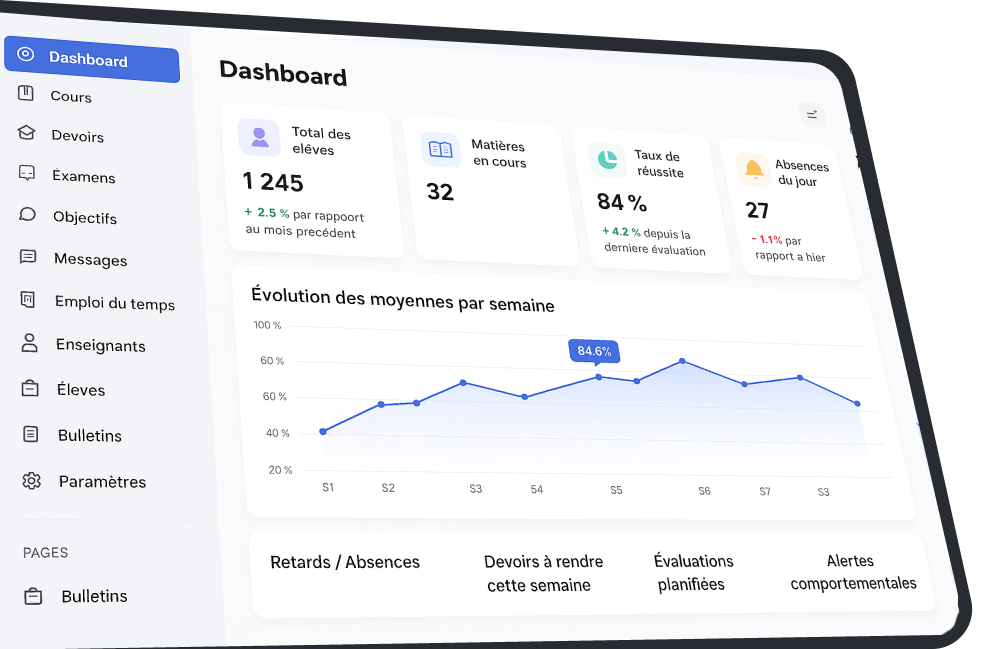
Task: Open the Total des eléves card
Action: [x=309, y=180]
